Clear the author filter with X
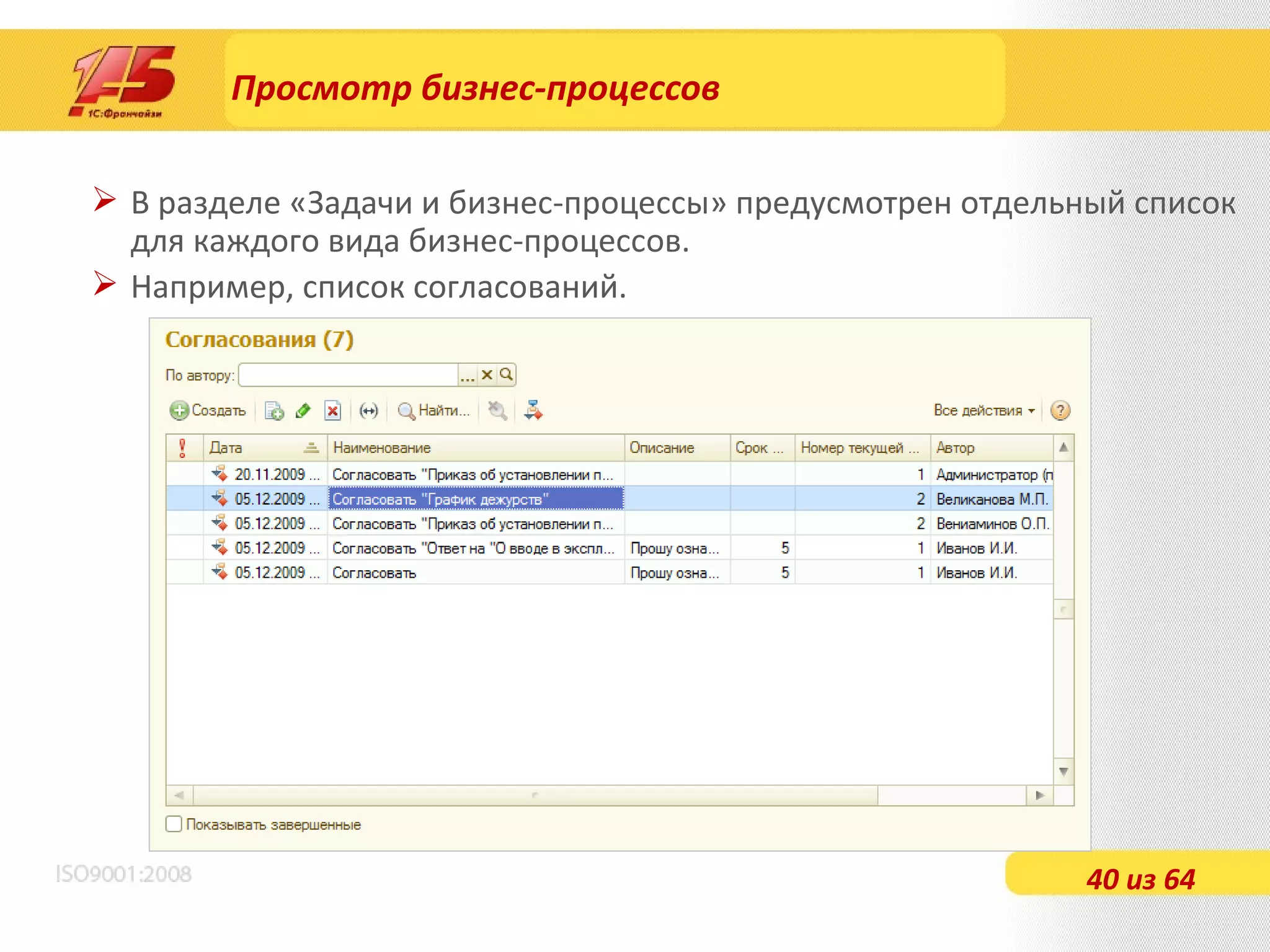Viewport: 1270px width, 952px height. 487,375
